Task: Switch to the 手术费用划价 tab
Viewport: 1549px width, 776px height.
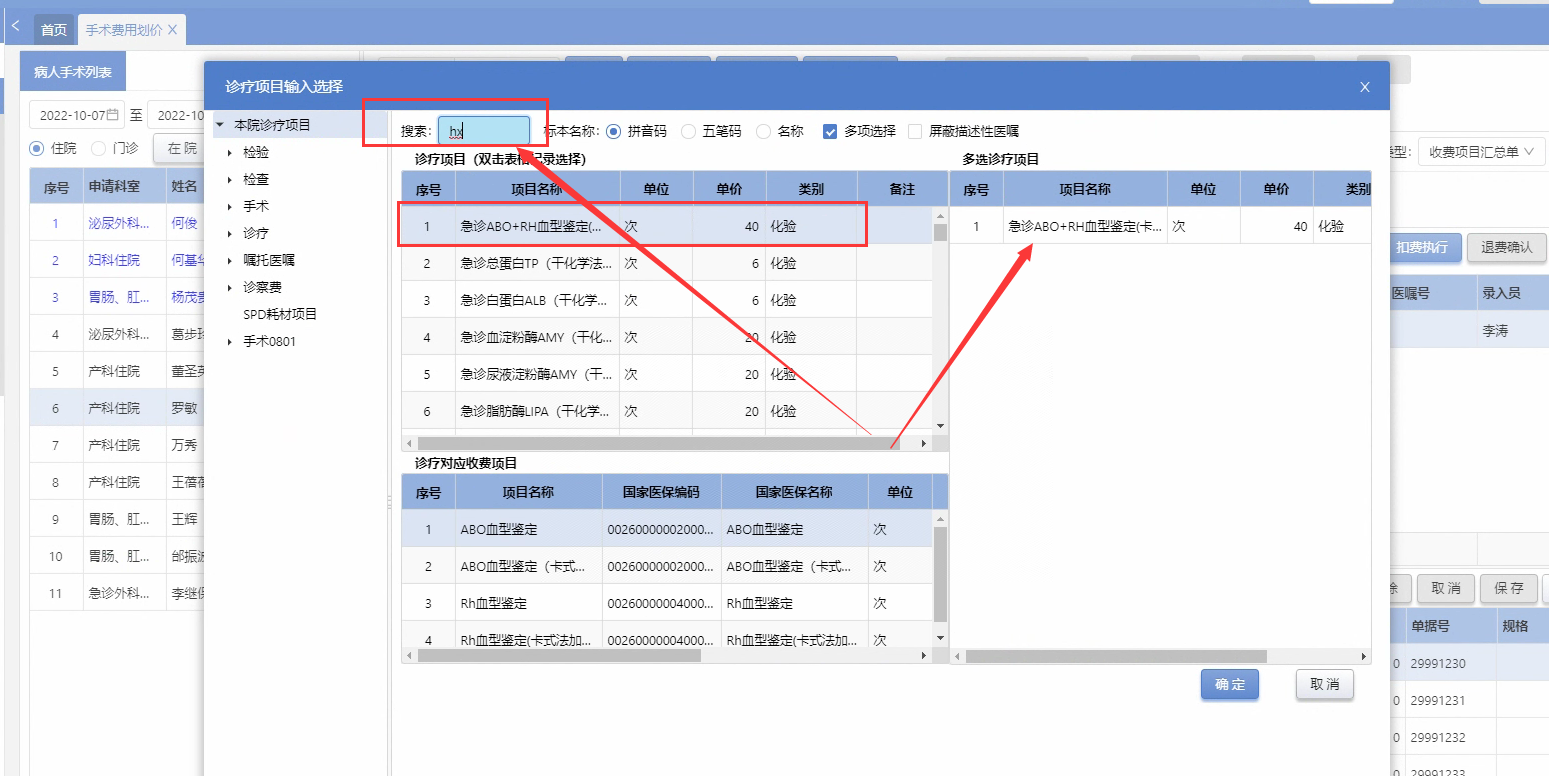Action: point(130,30)
